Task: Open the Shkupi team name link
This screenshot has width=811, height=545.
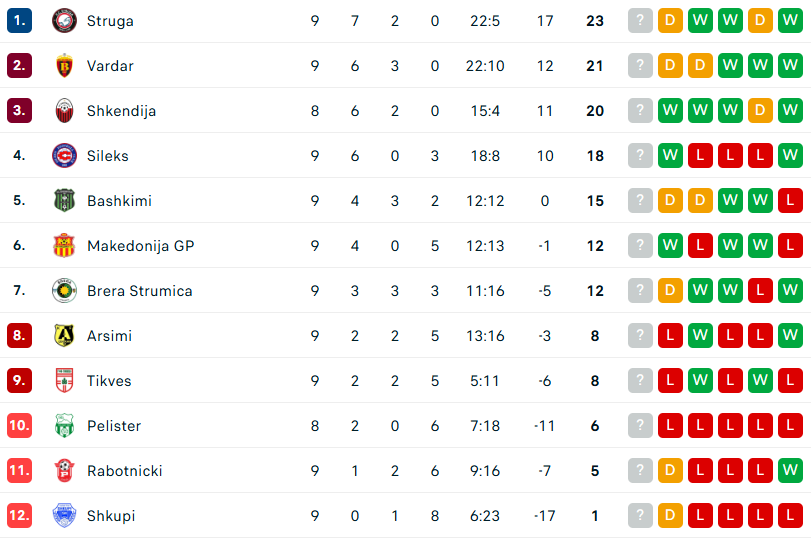Action: [x=110, y=516]
